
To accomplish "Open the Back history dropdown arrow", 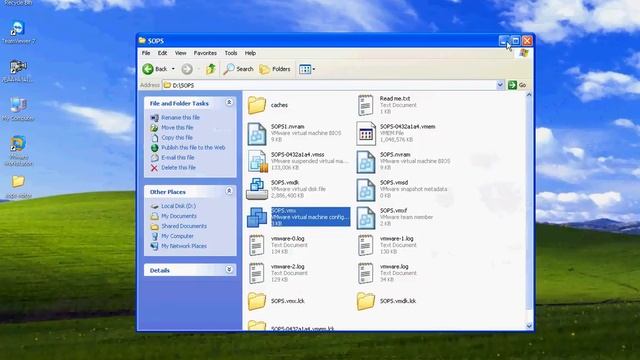I will [x=173, y=69].
